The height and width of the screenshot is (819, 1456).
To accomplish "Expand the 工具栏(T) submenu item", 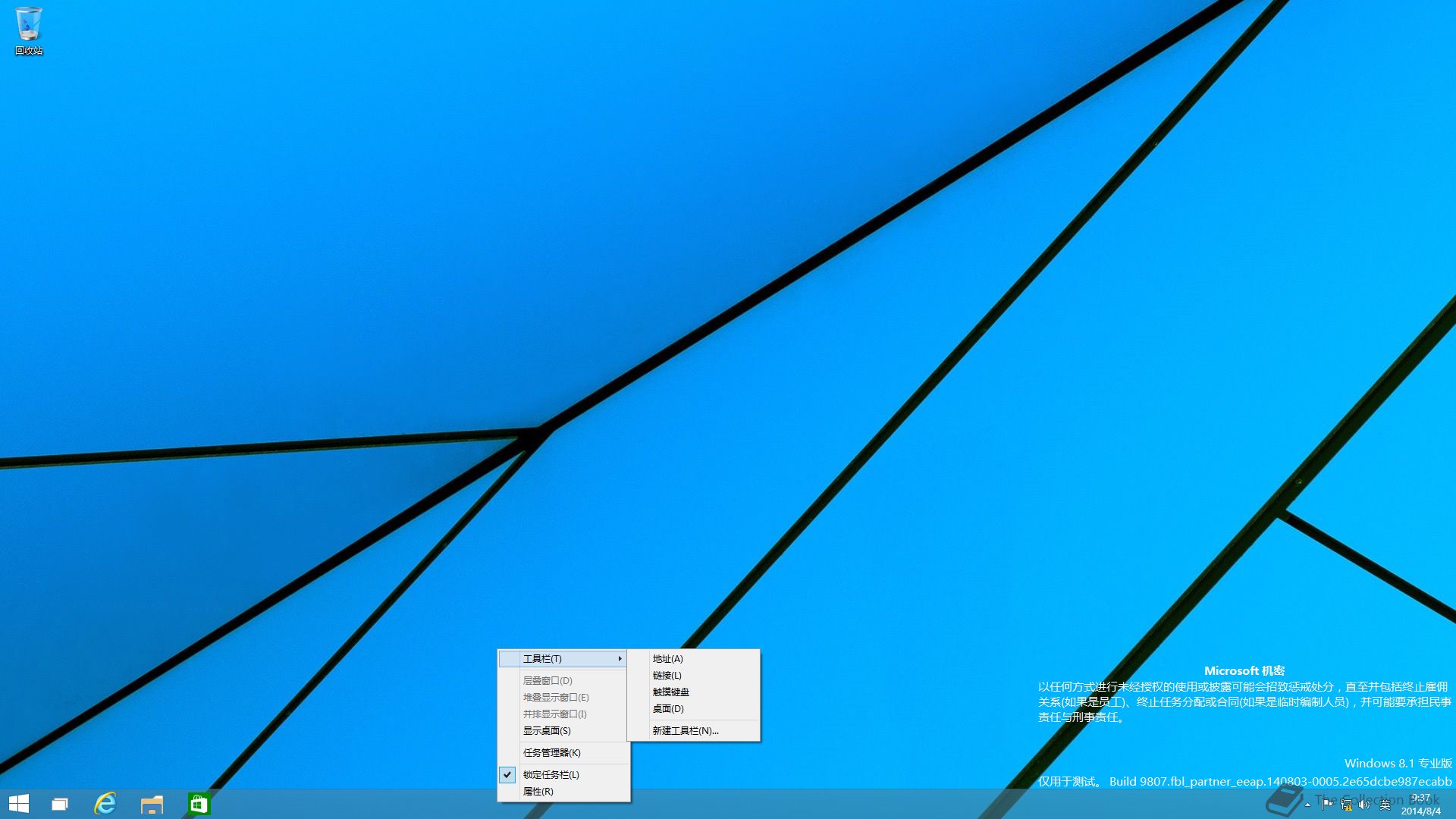I will [563, 659].
